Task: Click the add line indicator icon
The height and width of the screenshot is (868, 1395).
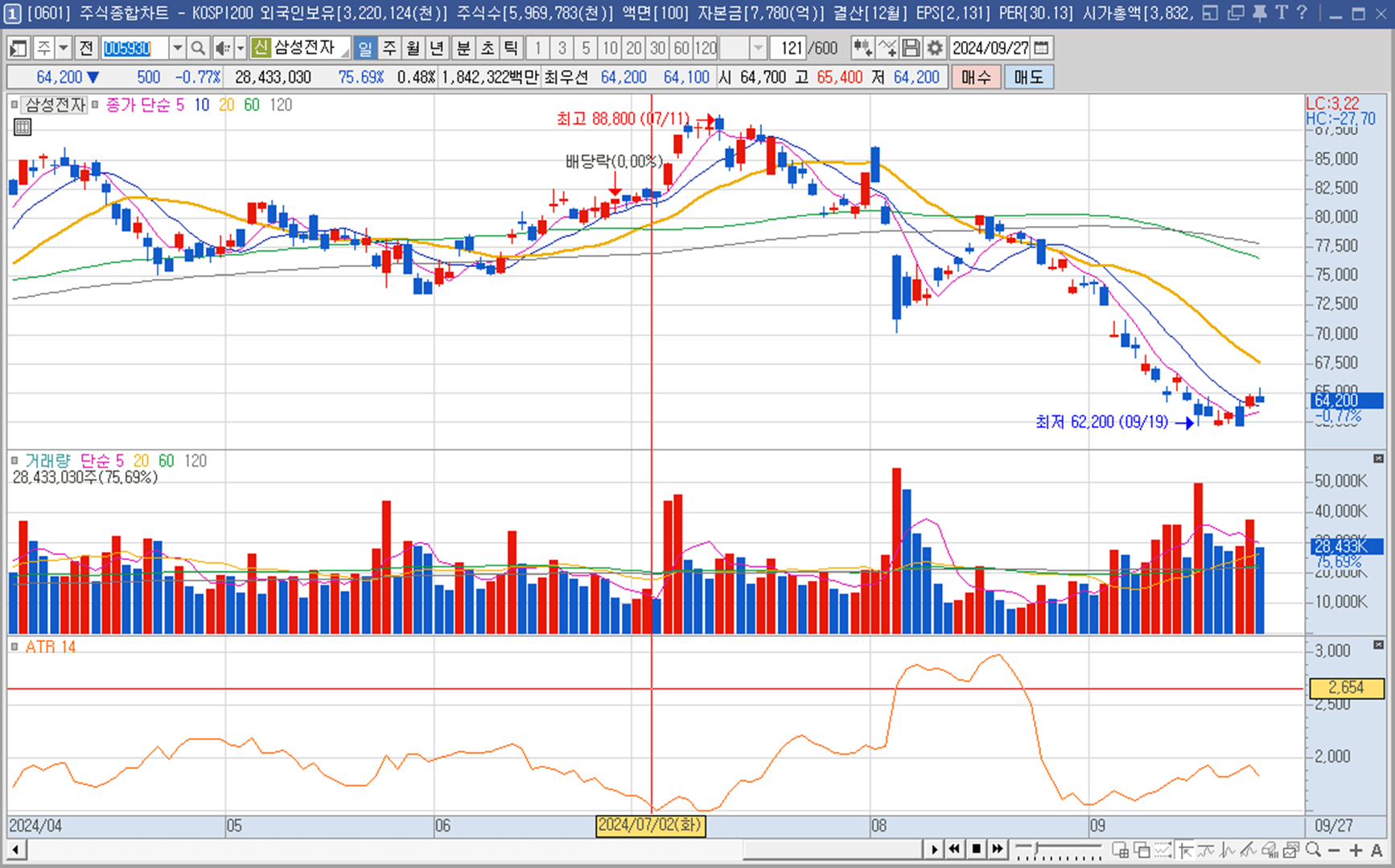Action: pos(887,48)
